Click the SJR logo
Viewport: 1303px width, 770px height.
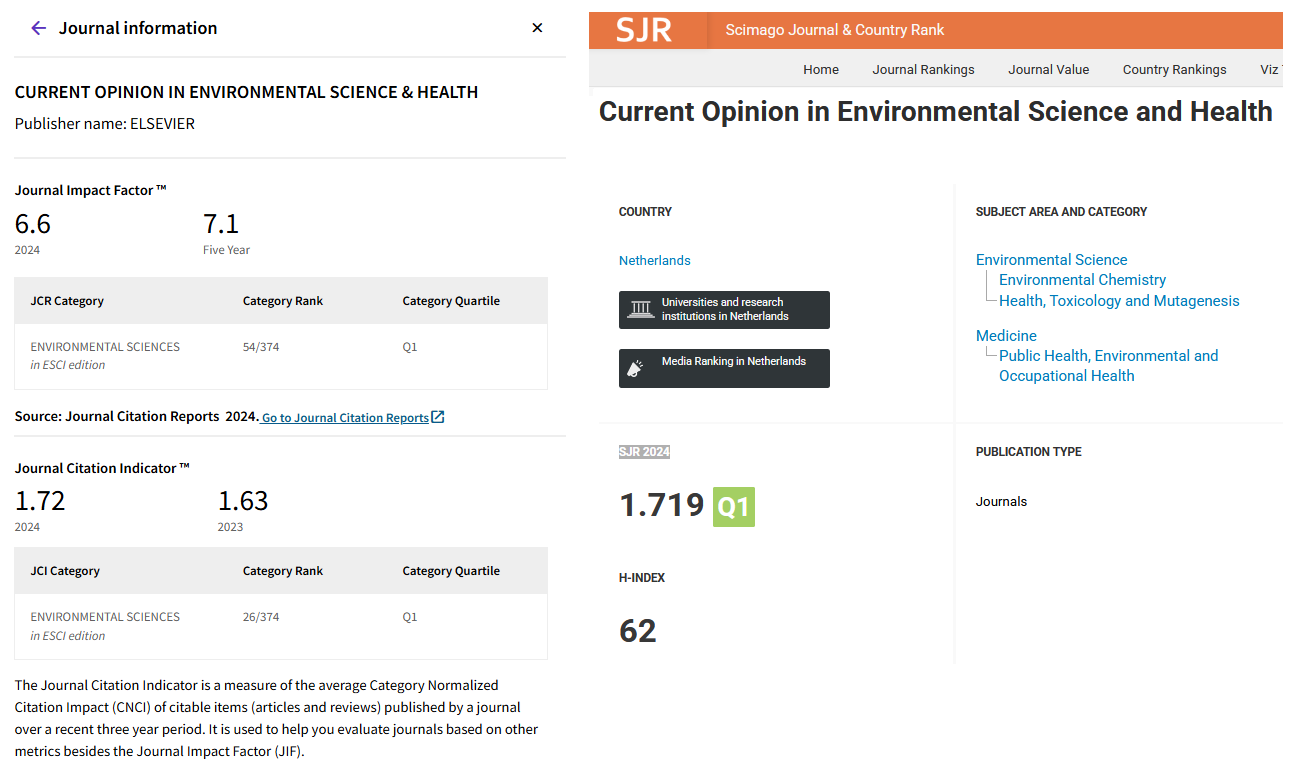[644, 30]
